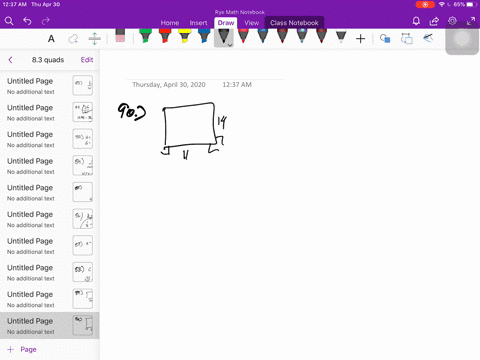Tap the page date 'Thursday, April 30, 2020'
Viewport: 480px width, 360px height.
pos(169,85)
